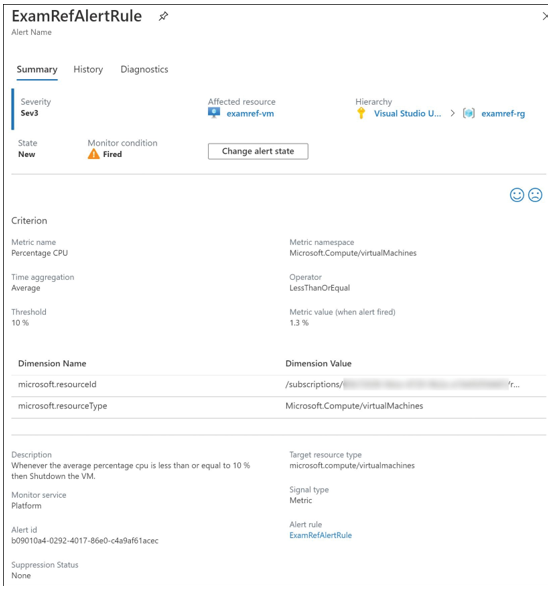The image size is (548, 604).
Task: Click the Fired warning triangle icon
Action: [x=94, y=154]
